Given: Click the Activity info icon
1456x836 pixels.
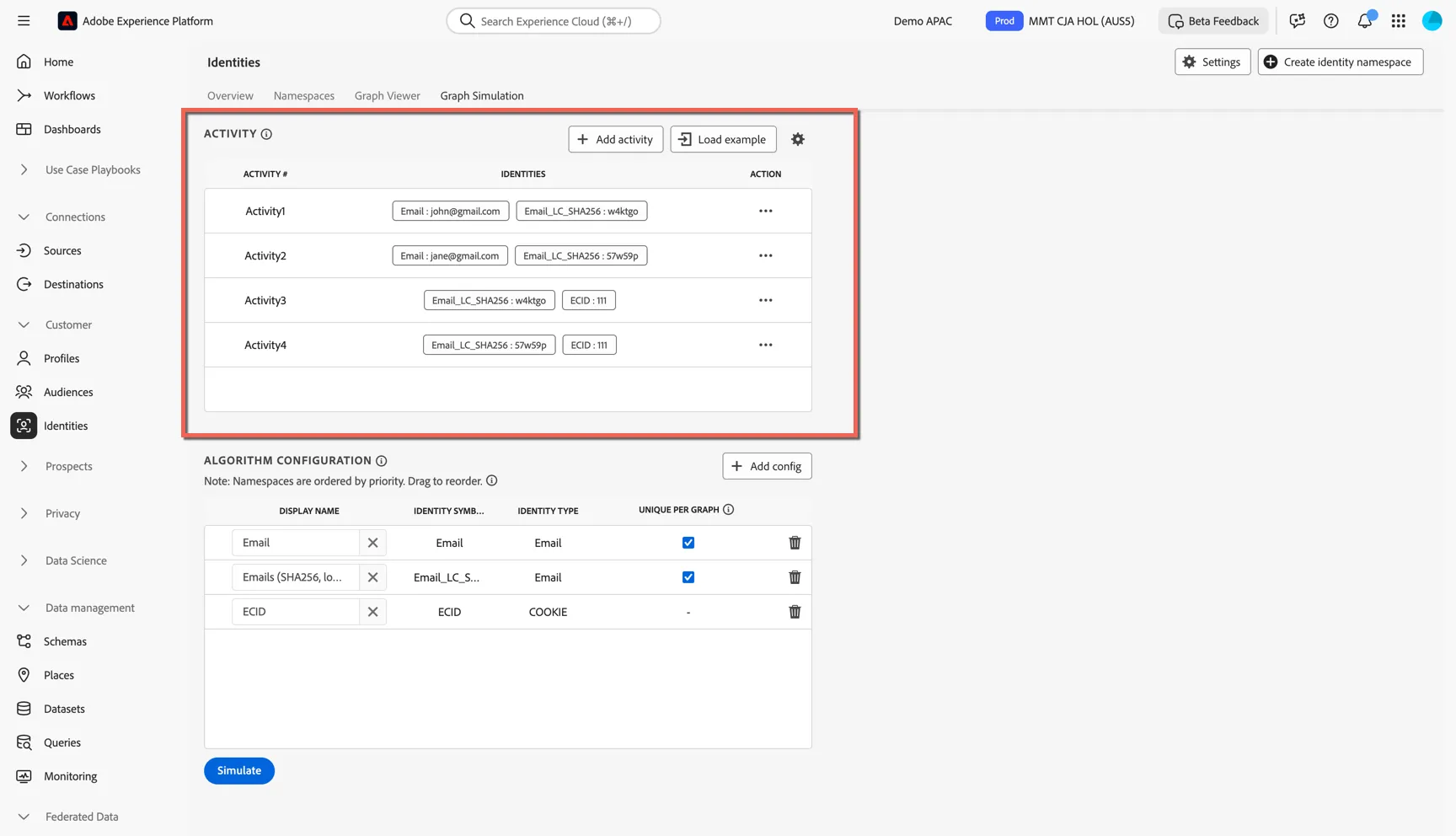Looking at the screenshot, I should click(266, 134).
